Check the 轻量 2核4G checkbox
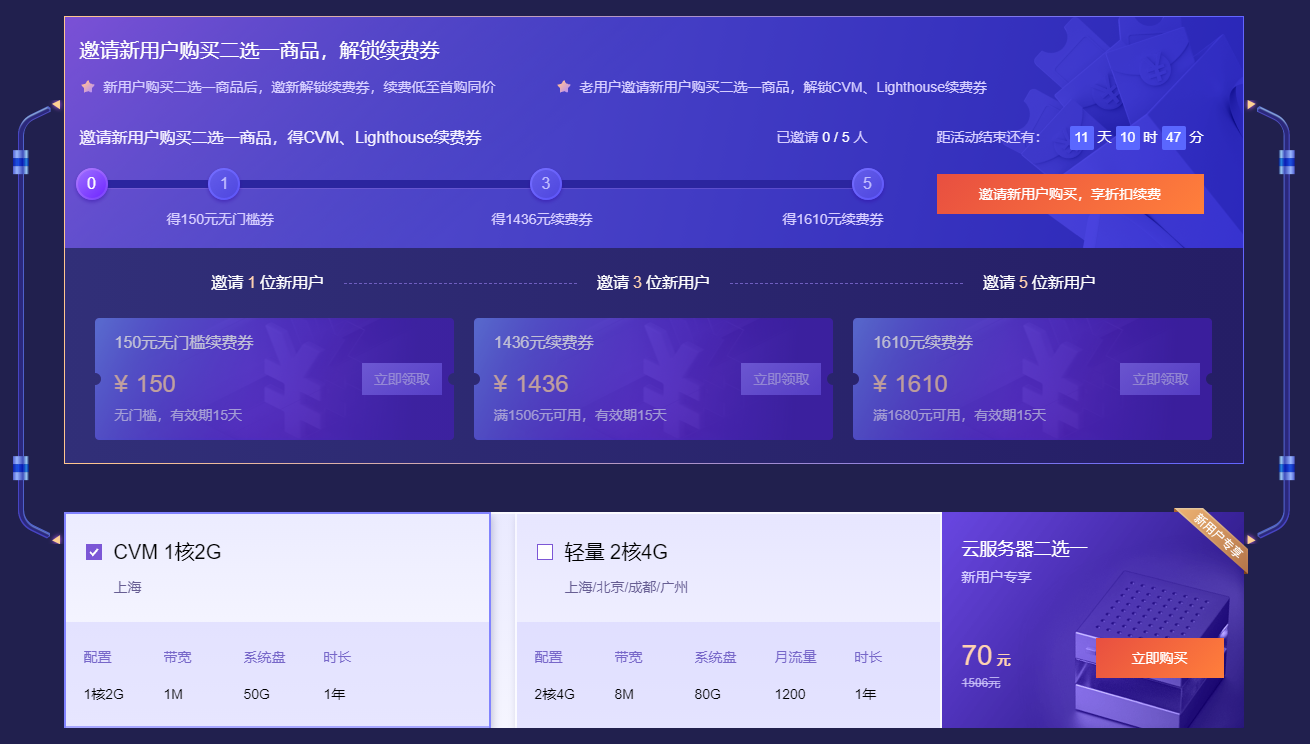The height and width of the screenshot is (744, 1310). [545, 552]
